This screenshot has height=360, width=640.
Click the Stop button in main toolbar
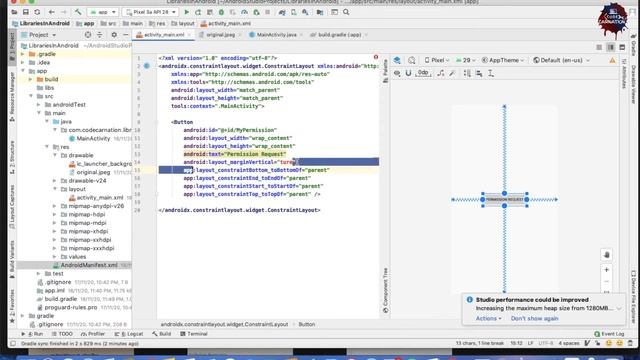coord(268,12)
